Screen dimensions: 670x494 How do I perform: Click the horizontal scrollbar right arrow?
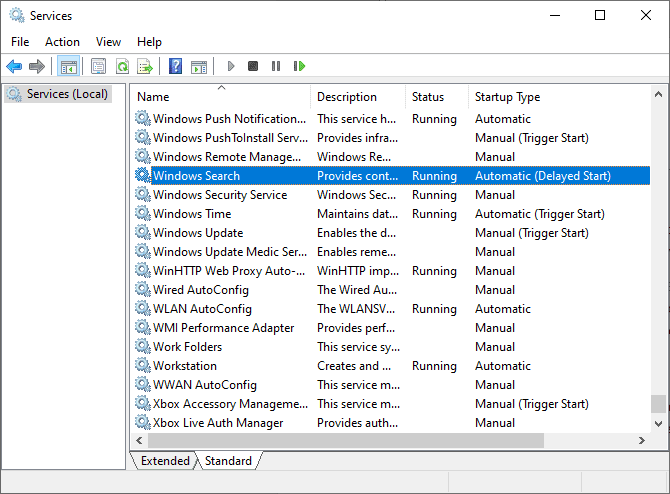[x=642, y=440]
